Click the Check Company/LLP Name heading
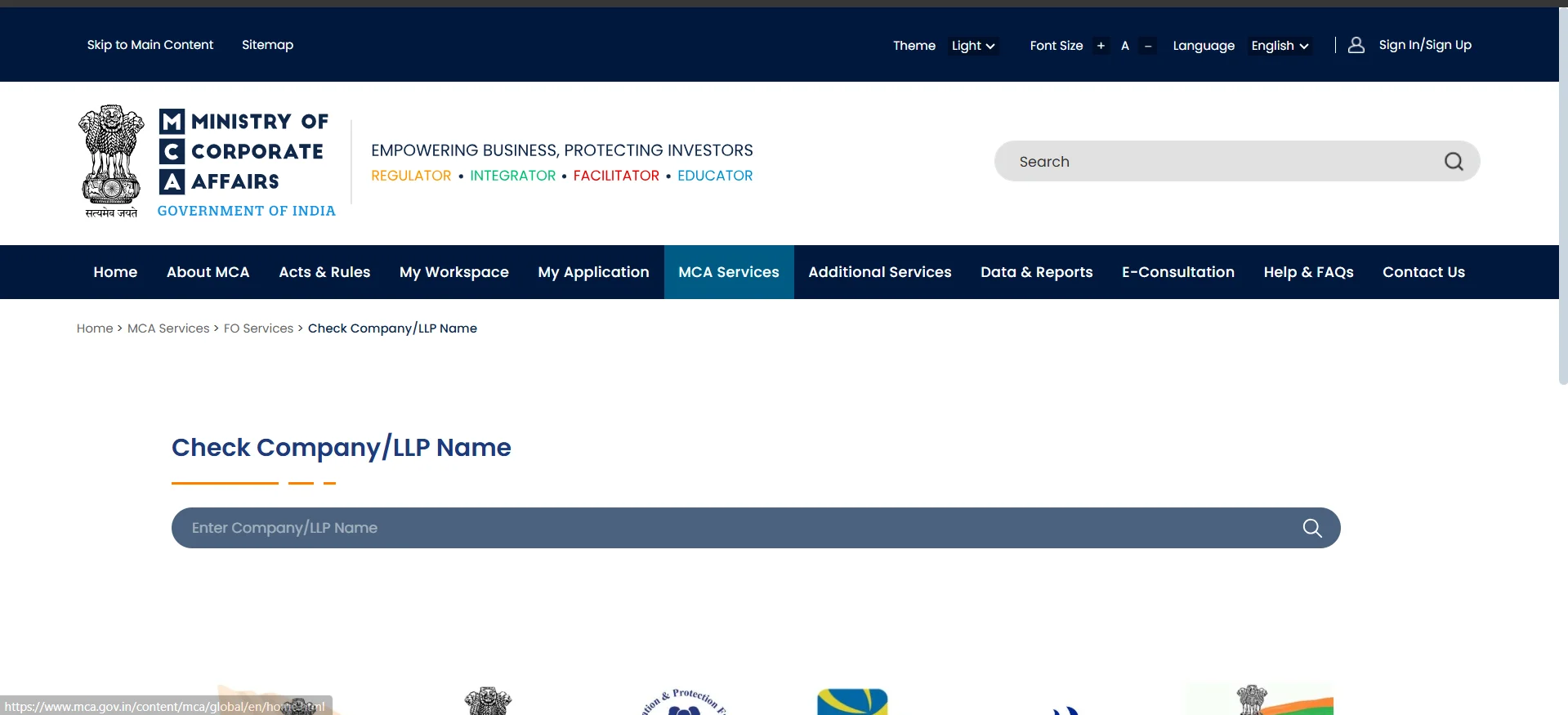This screenshot has height=715, width=1568. pos(342,448)
